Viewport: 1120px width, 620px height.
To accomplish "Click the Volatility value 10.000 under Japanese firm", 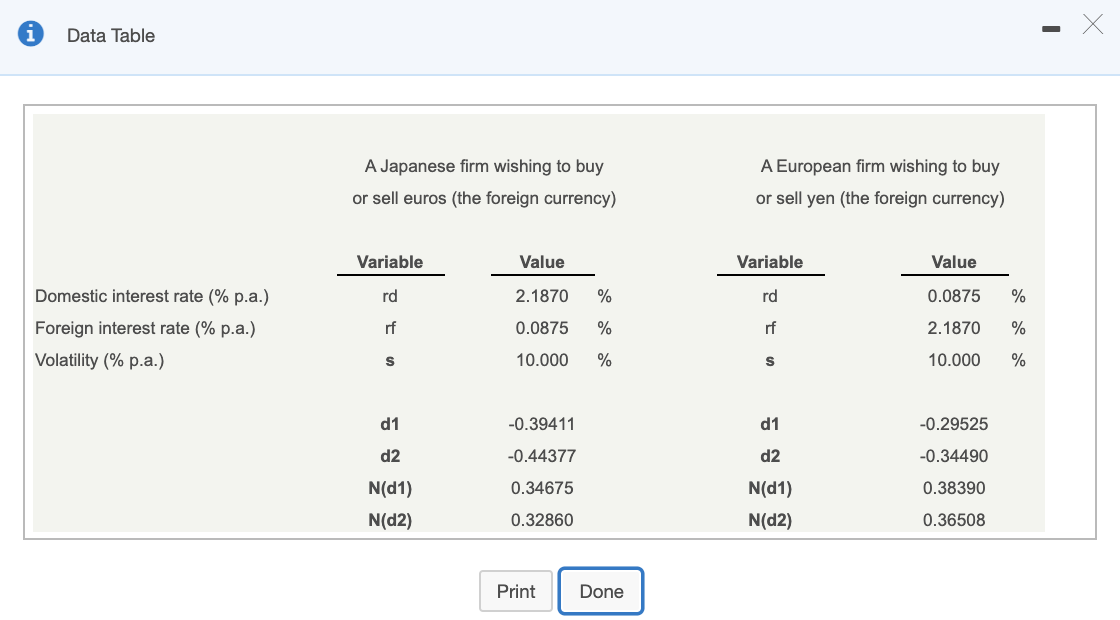I will 542,360.
